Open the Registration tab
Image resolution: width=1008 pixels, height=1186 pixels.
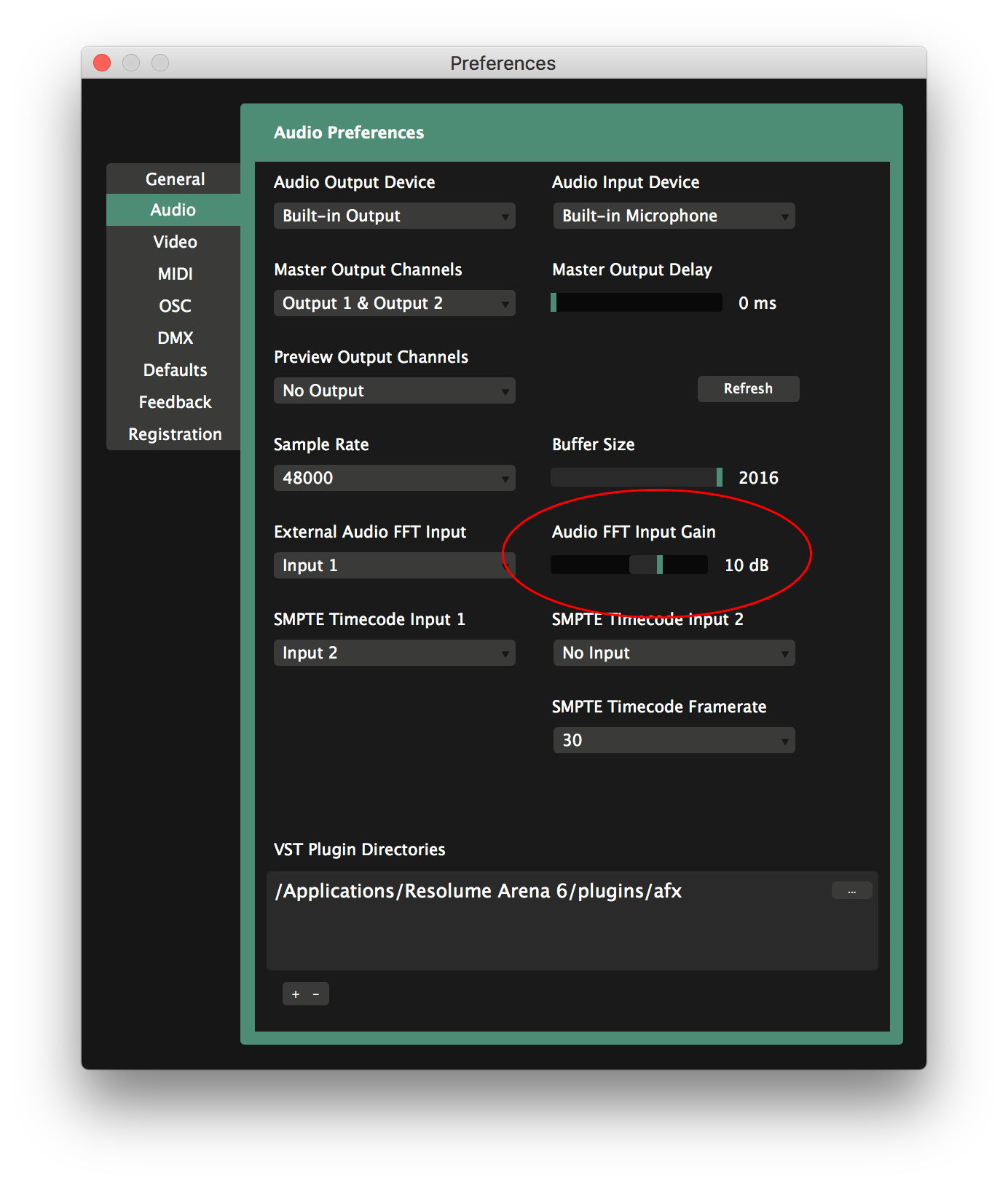tap(175, 434)
